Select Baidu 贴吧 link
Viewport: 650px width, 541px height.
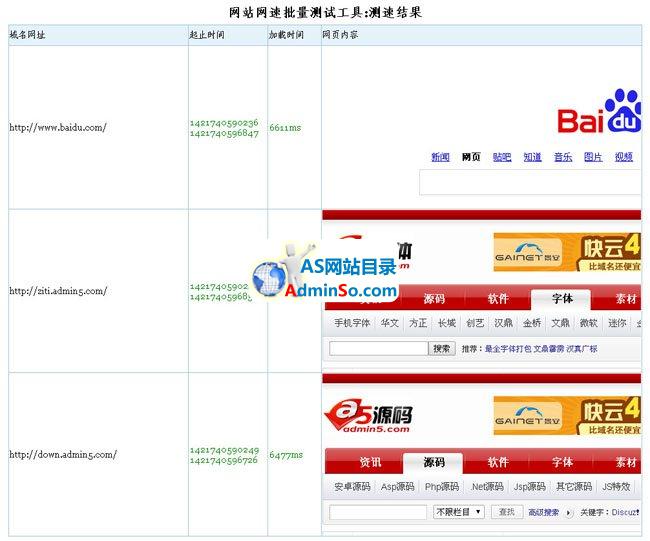pos(502,157)
